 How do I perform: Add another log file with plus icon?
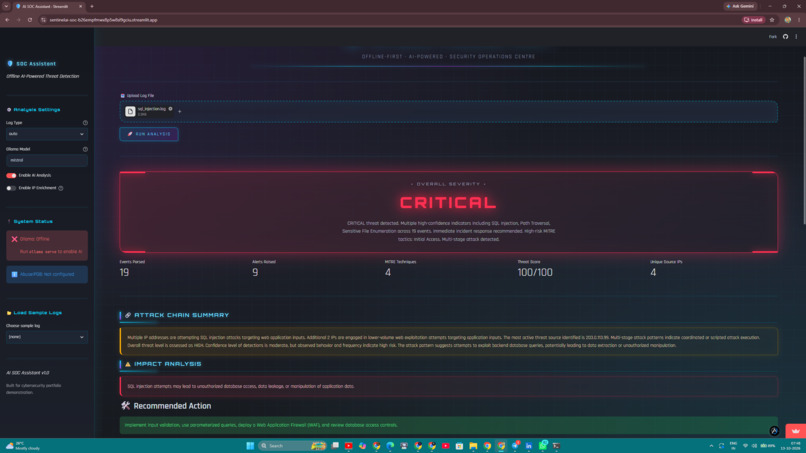179,112
